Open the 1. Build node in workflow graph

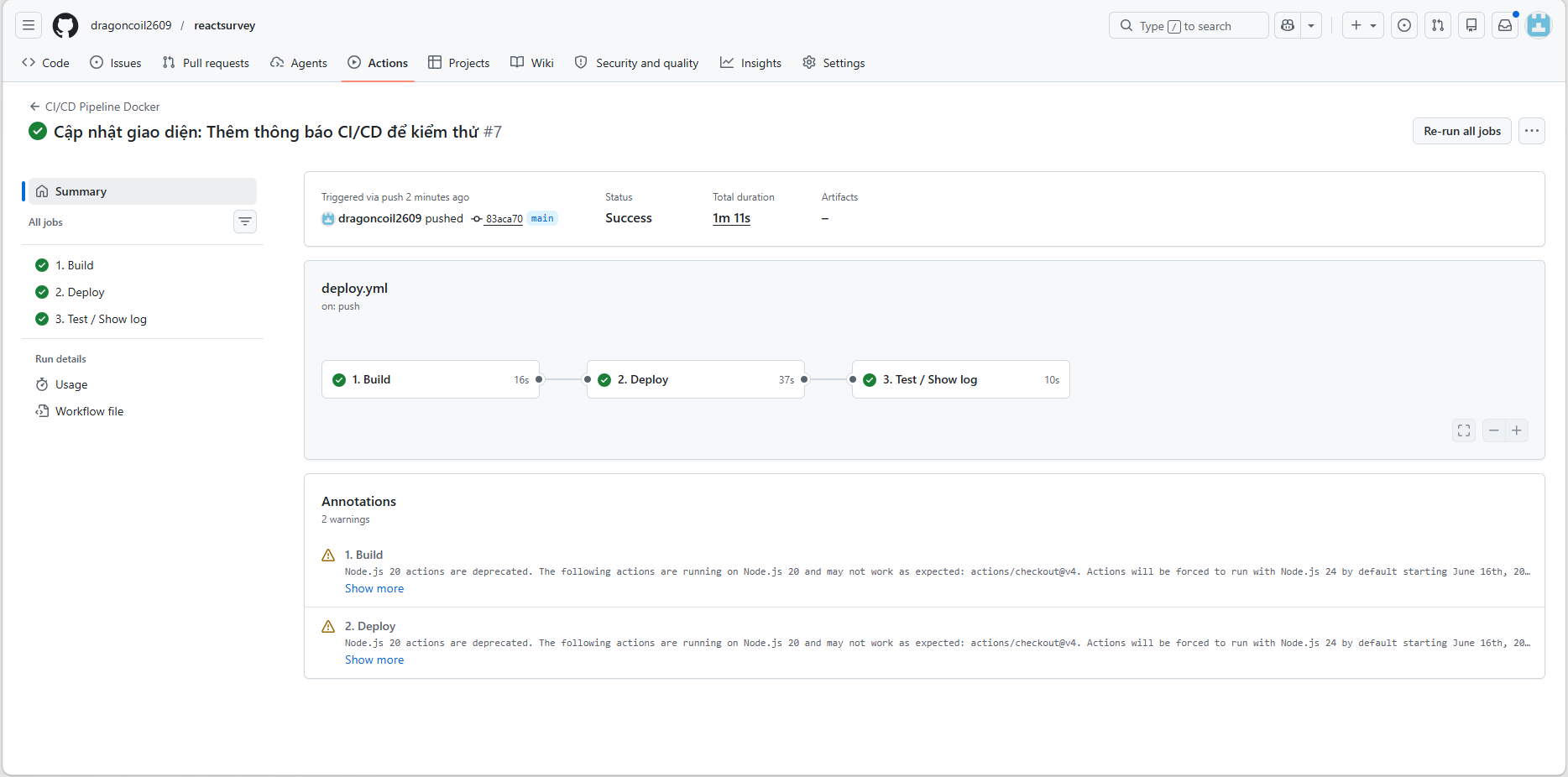click(x=431, y=379)
